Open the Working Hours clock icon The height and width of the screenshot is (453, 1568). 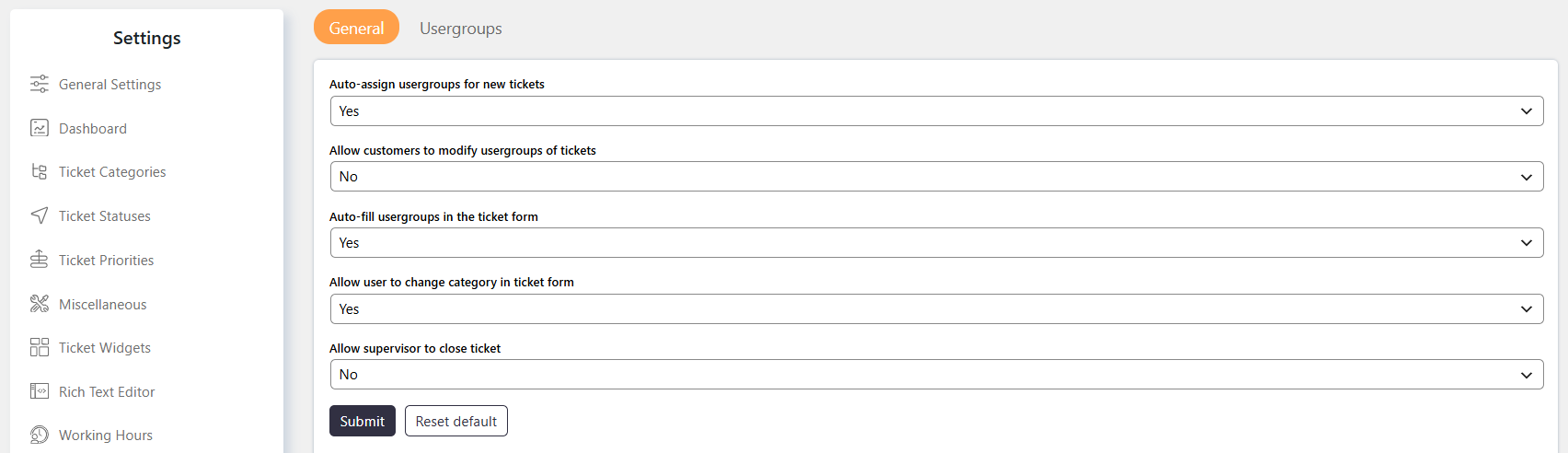click(39, 435)
